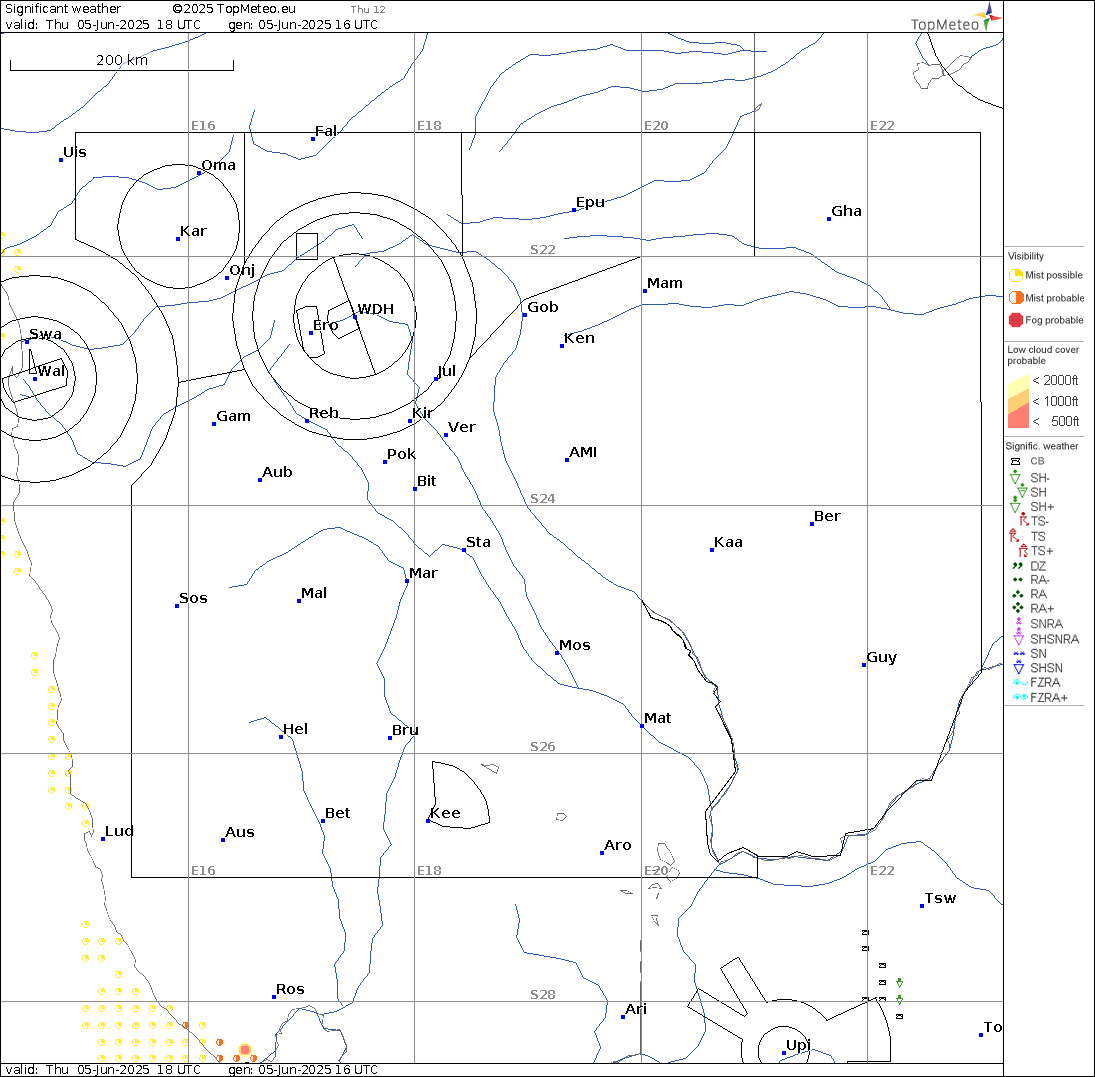Select the SH shower symbol in legend

[1022, 492]
